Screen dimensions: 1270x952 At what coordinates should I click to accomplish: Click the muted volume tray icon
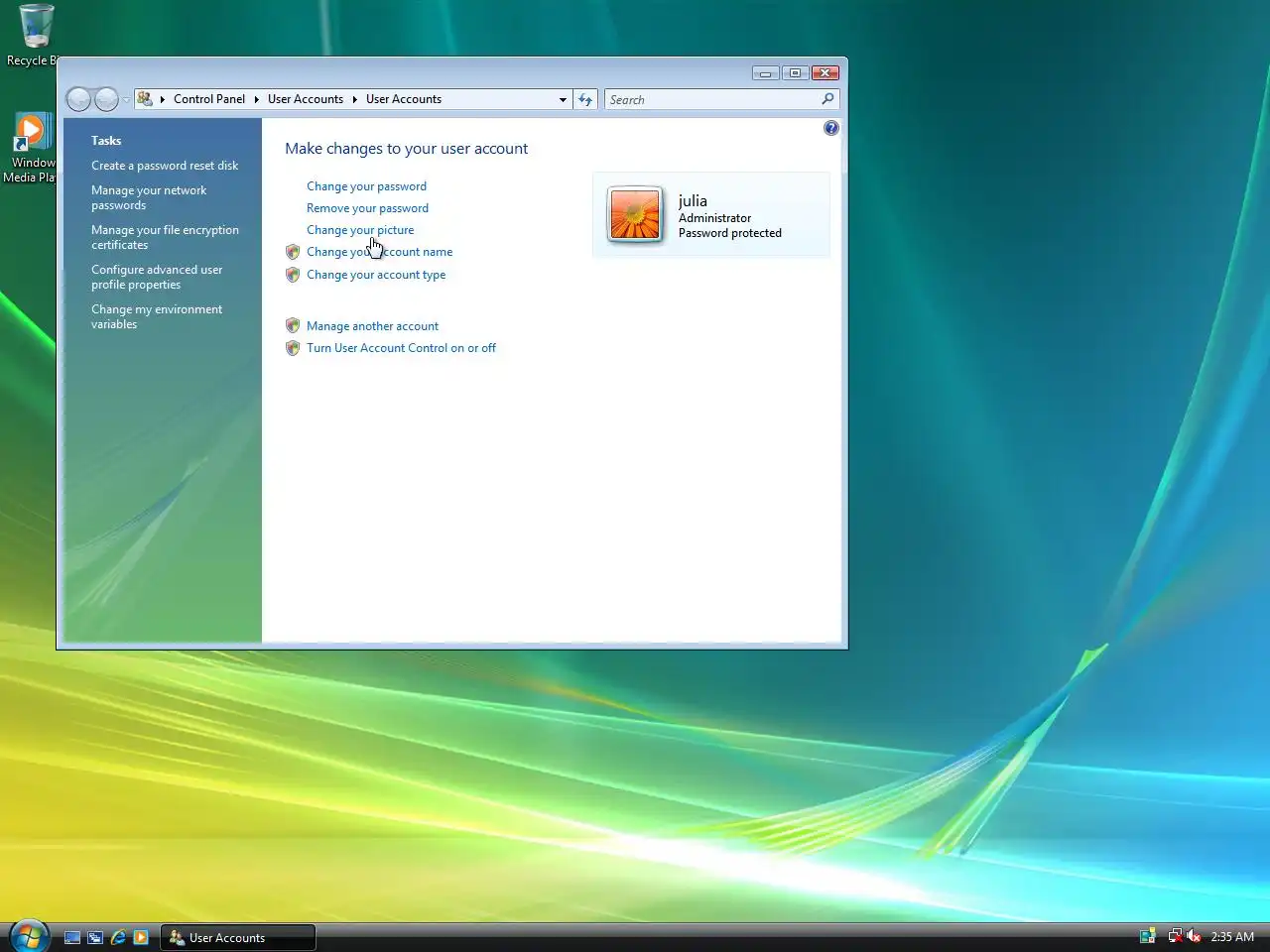click(x=1194, y=936)
